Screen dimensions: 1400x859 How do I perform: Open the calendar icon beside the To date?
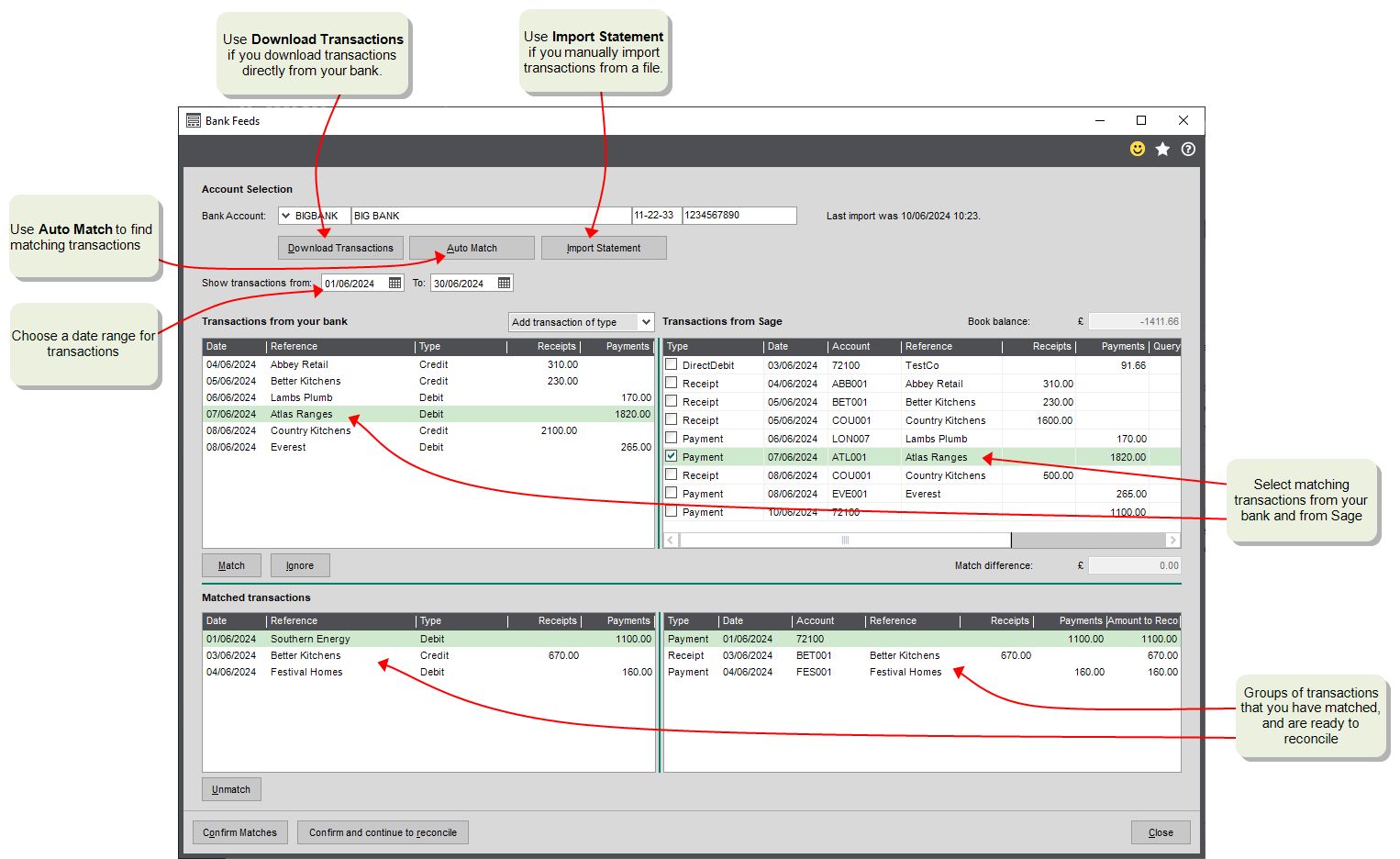click(x=504, y=282)
